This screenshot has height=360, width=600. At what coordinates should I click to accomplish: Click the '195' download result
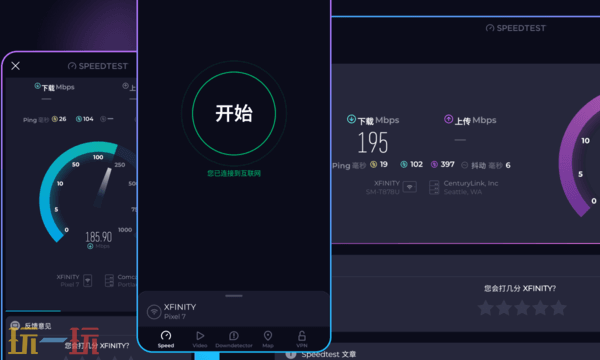tap(373, 143)
